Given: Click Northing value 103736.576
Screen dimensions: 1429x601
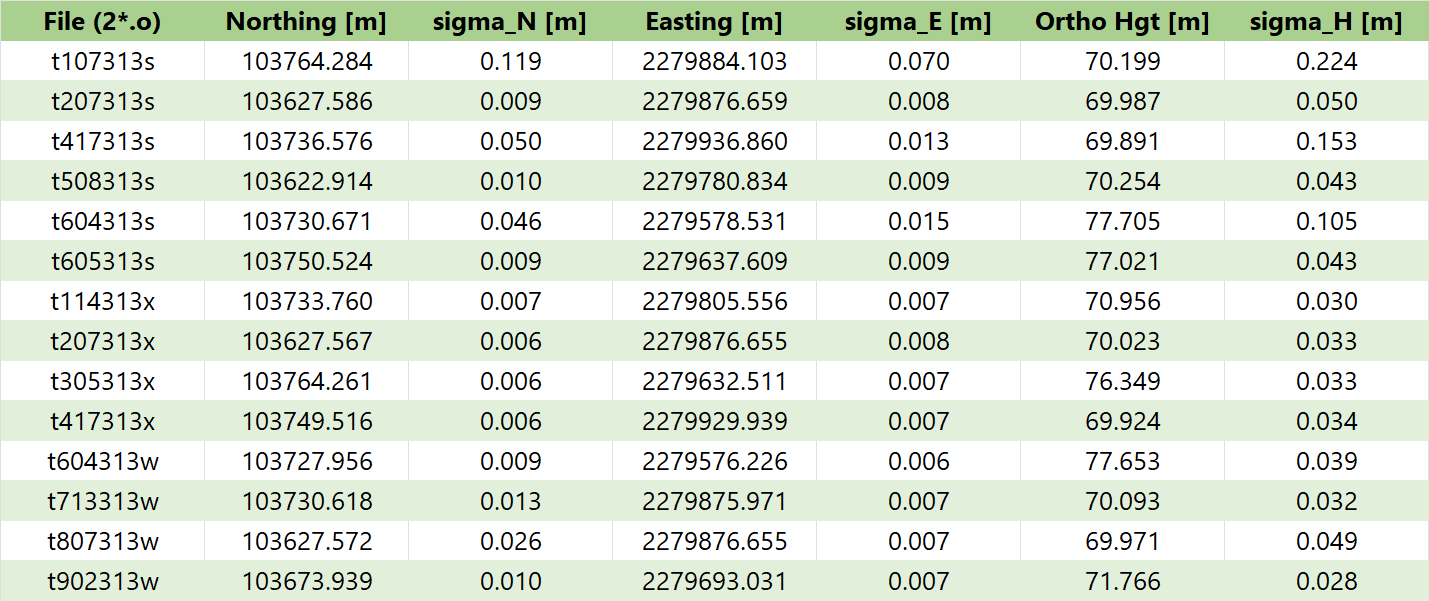Looking at the screenshot, I should coord(307,142).
